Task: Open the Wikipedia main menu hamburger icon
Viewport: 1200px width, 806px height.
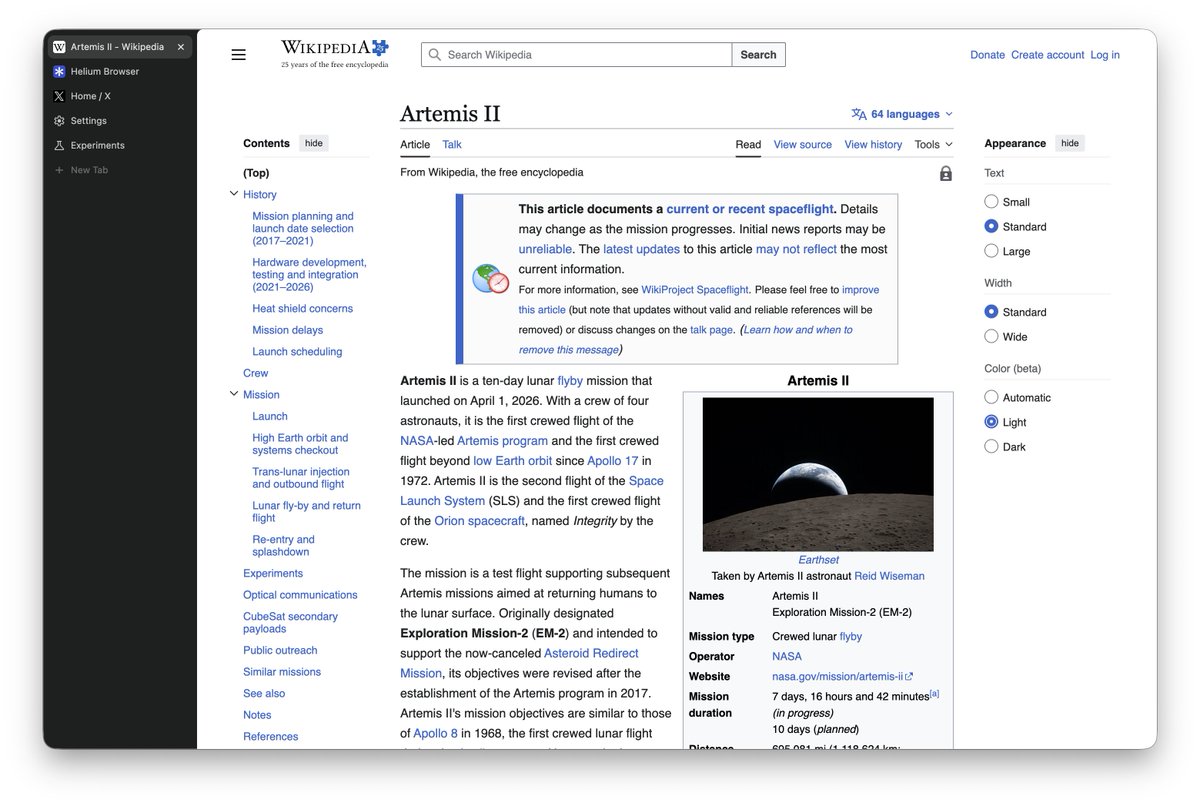Action: (238, 55)
